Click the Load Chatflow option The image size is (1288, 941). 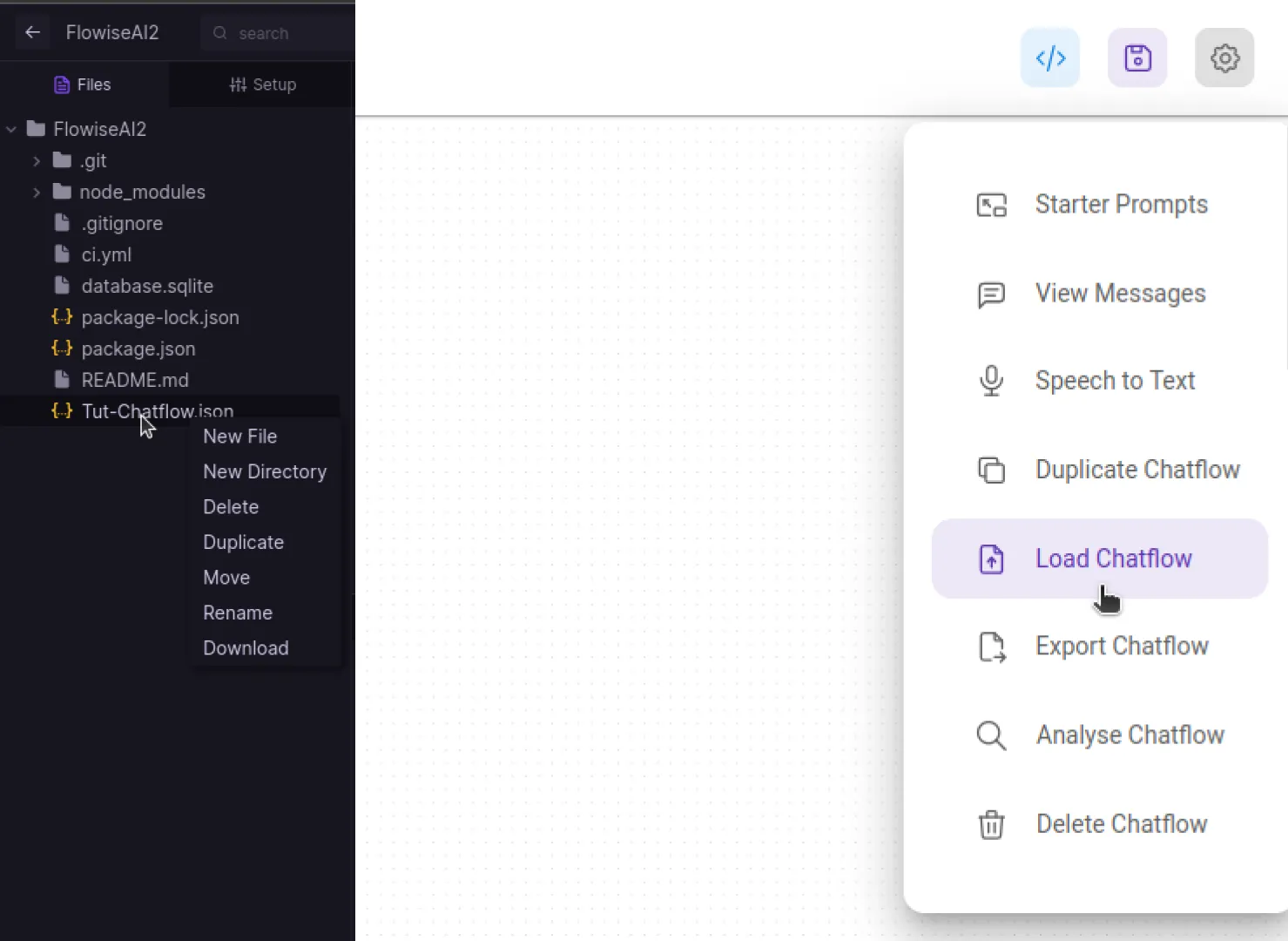coord(1113,559)
